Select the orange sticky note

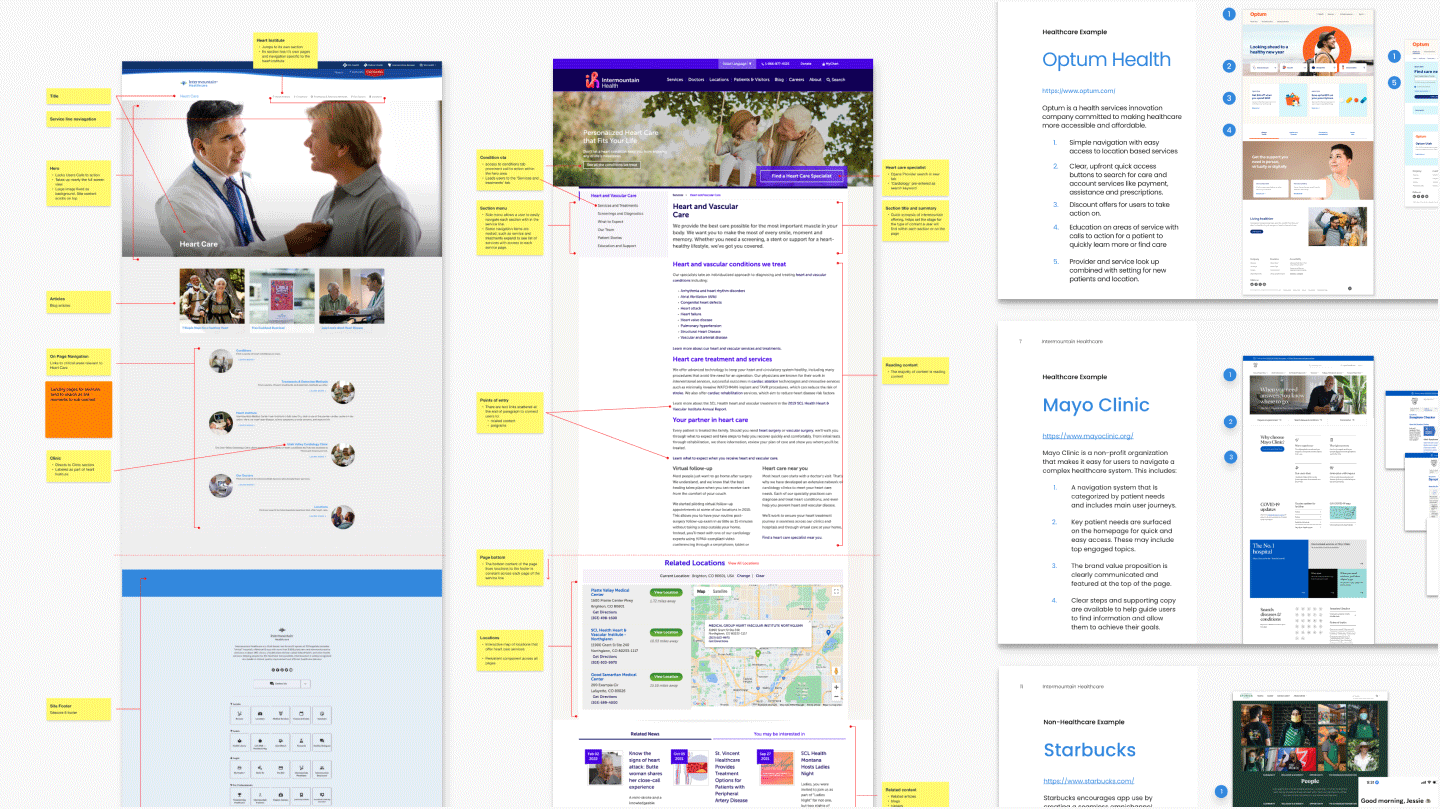pyautogui.click(x=79, y=410)
